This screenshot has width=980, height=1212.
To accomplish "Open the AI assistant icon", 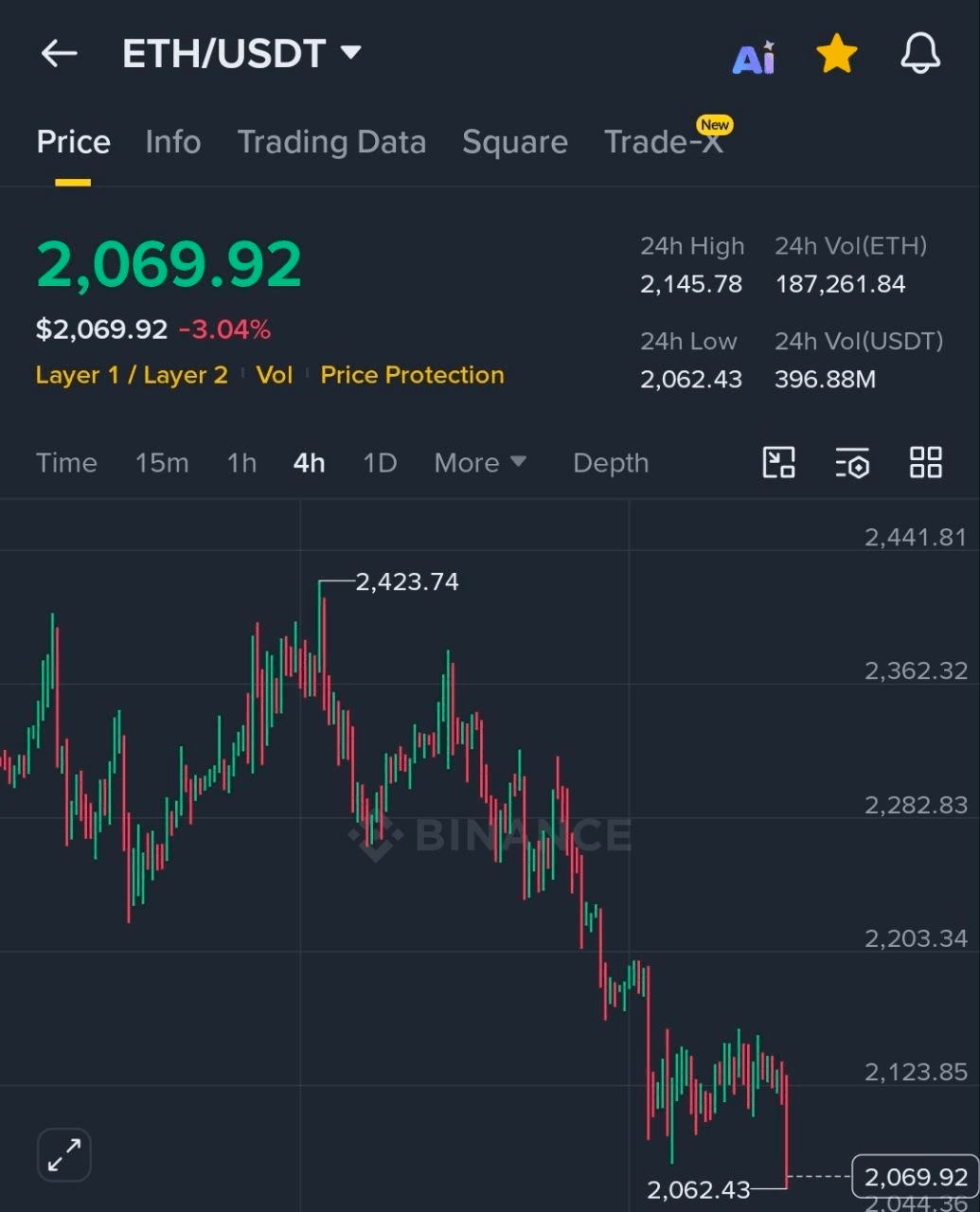I will click(755, 58).
